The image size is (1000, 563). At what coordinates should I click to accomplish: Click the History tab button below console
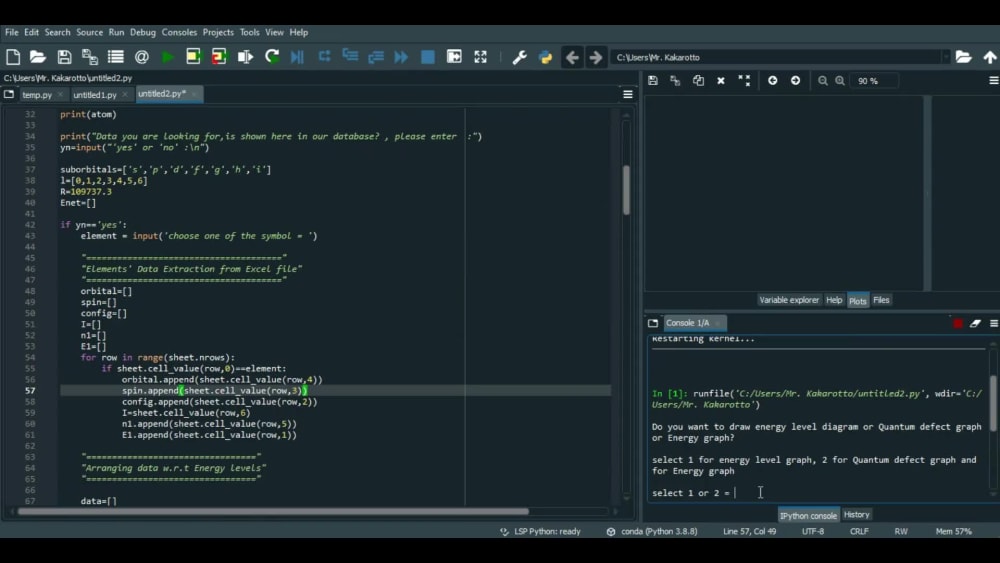pyautogui.click(x=856, y=515)
